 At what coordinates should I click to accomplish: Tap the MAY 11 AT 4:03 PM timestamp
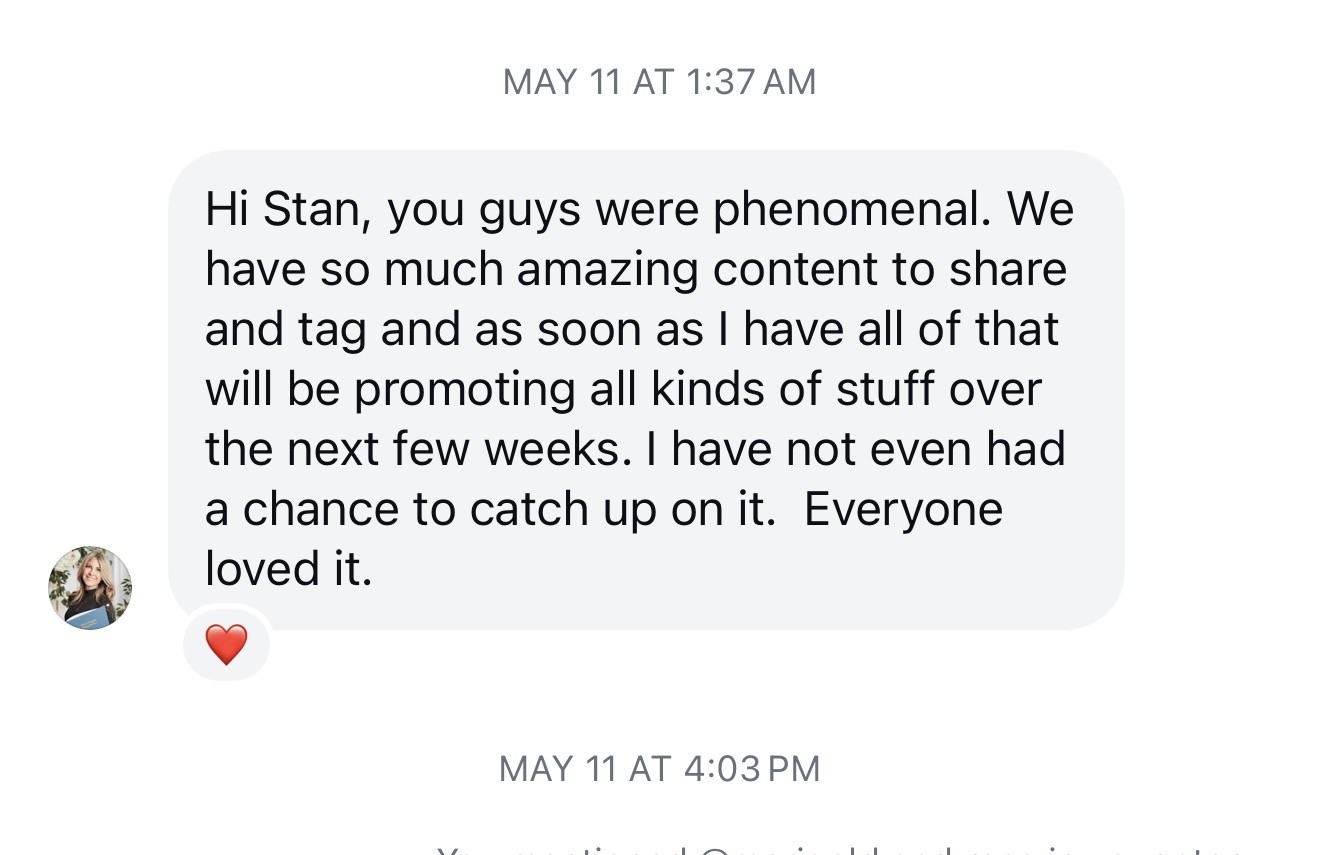[x=659, y=769]
